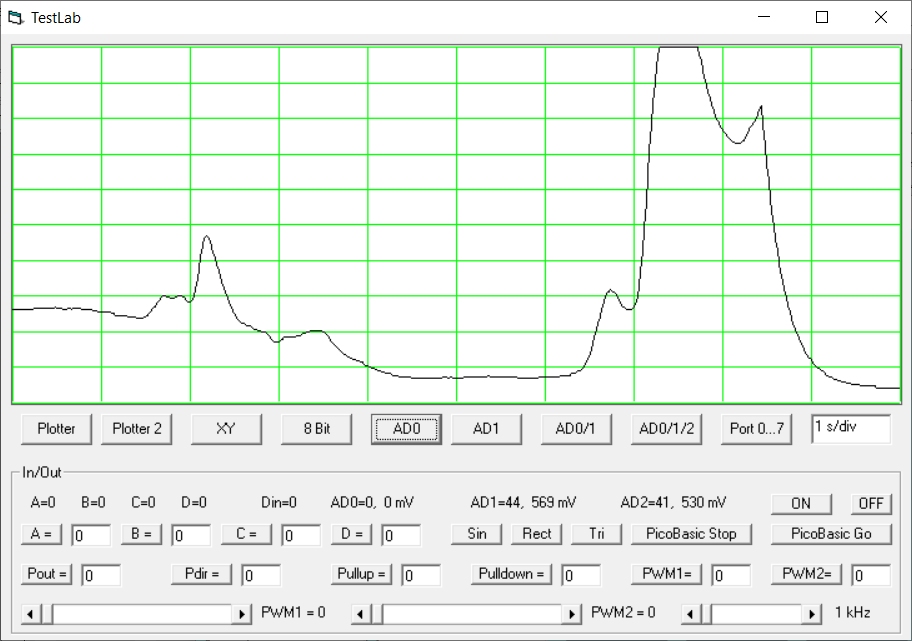Select the 8 Bit mode button
This screenshot has width=912, height=641.
pyautogui.click(x=317, y=428)
